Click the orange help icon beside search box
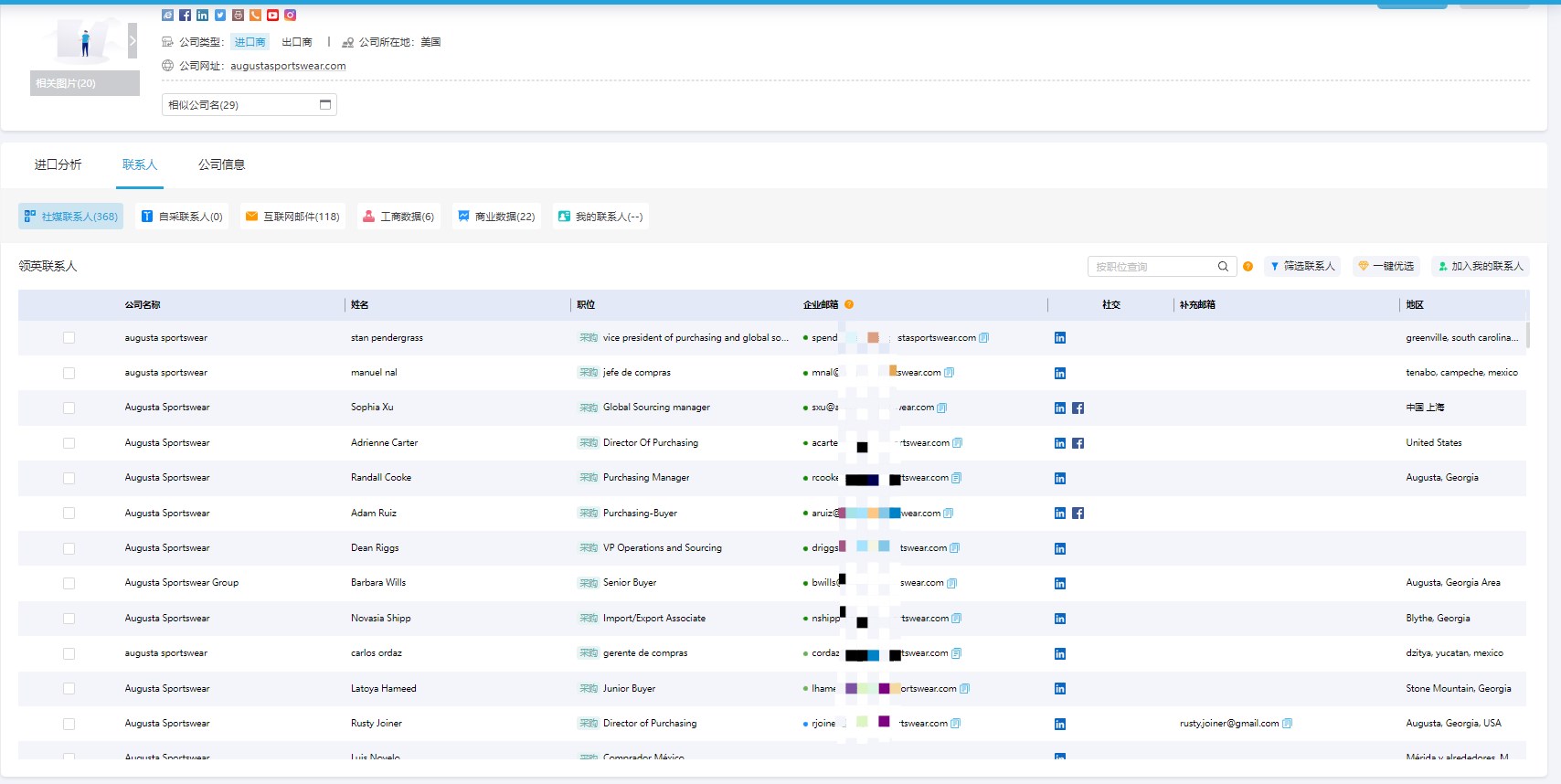Viewport: 1561px width, 784px height. pos(1248,266)
